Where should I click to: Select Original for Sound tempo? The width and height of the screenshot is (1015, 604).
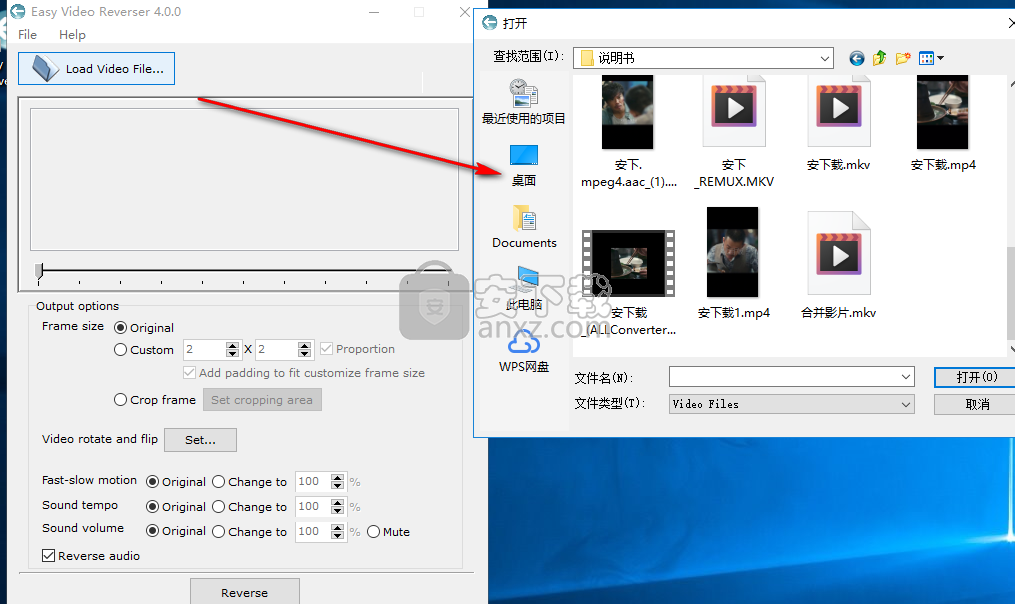(152, 506)
